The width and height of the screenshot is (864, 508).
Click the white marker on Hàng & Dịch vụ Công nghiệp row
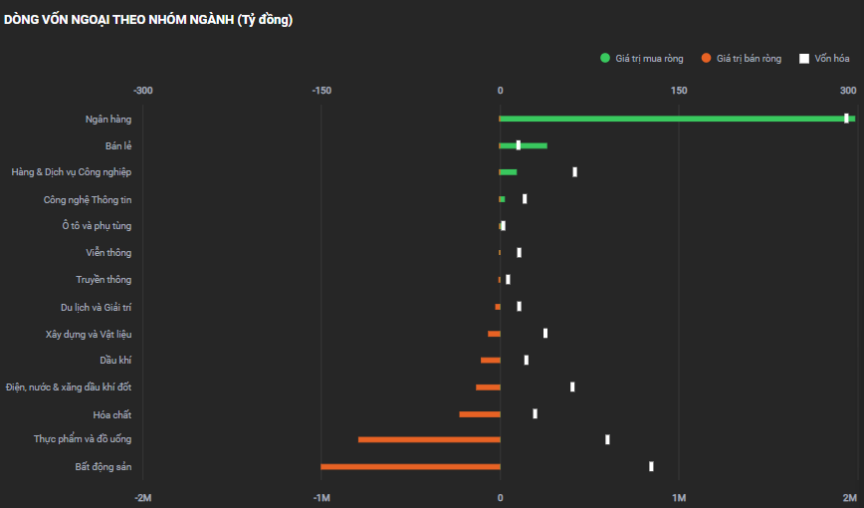pos(575,172)
